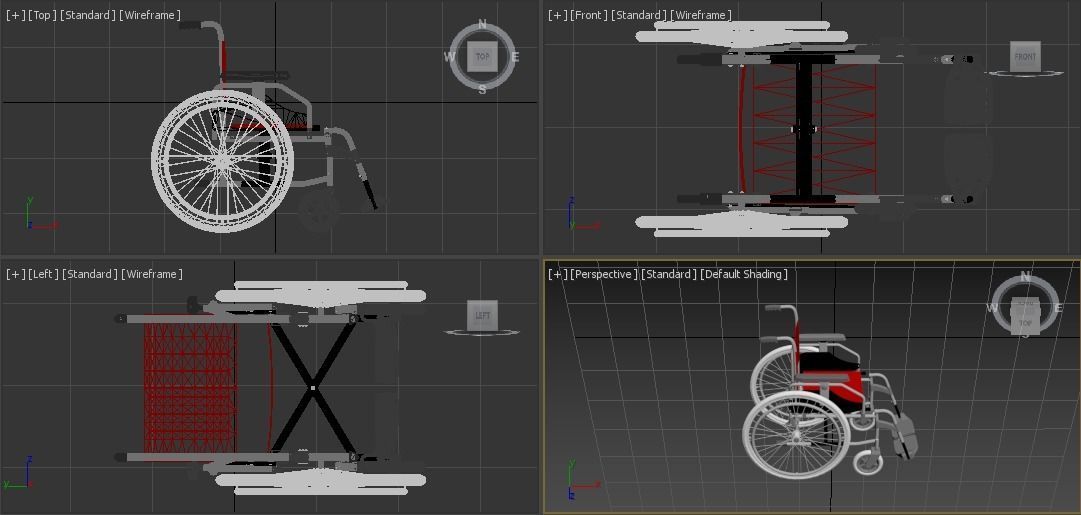The image size is (1081, 515).
Task: Open [Standard] menu in the Top viewport
Action: (88, 14)
